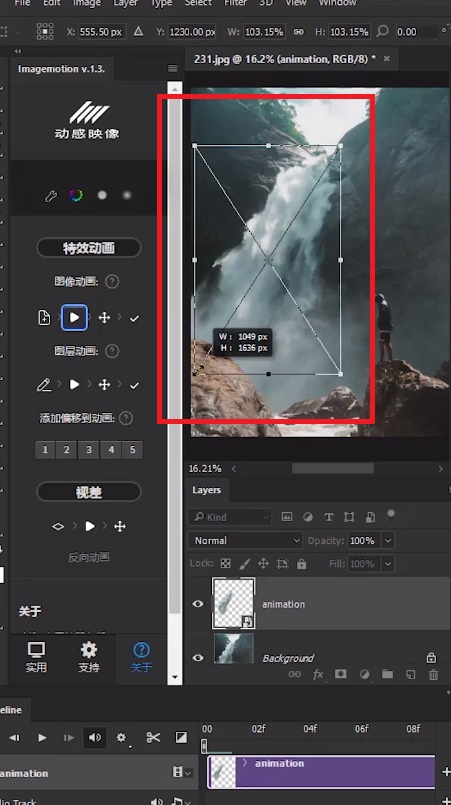This screenshot has width=451, height=805.
Task: Click offset button 1
Action: click(45, 450)
